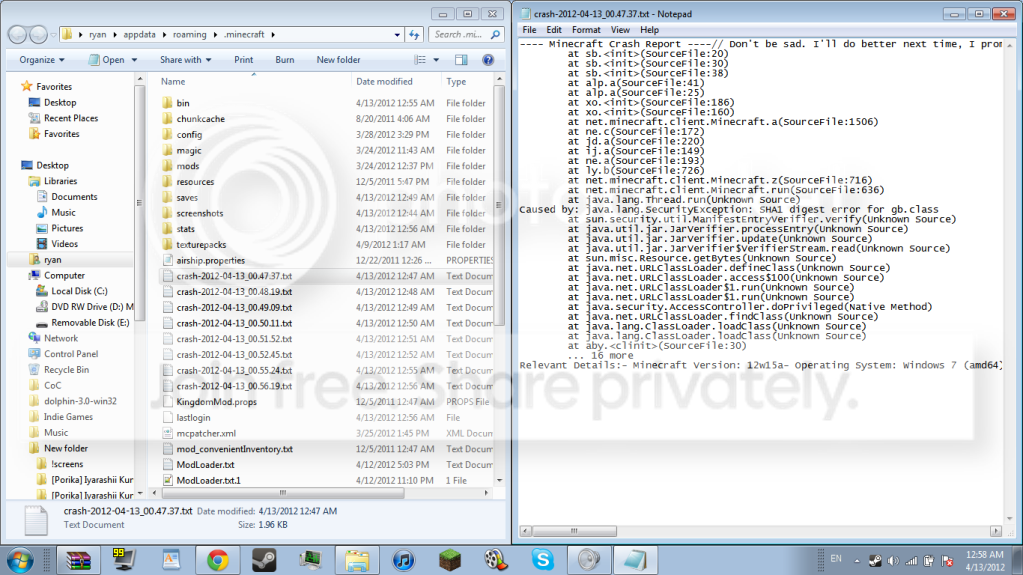Image resolution: width=1023 pixels, height=575 pixels.
Task: Click the refresh button beside address bar
Action: [x=412, y=34]
